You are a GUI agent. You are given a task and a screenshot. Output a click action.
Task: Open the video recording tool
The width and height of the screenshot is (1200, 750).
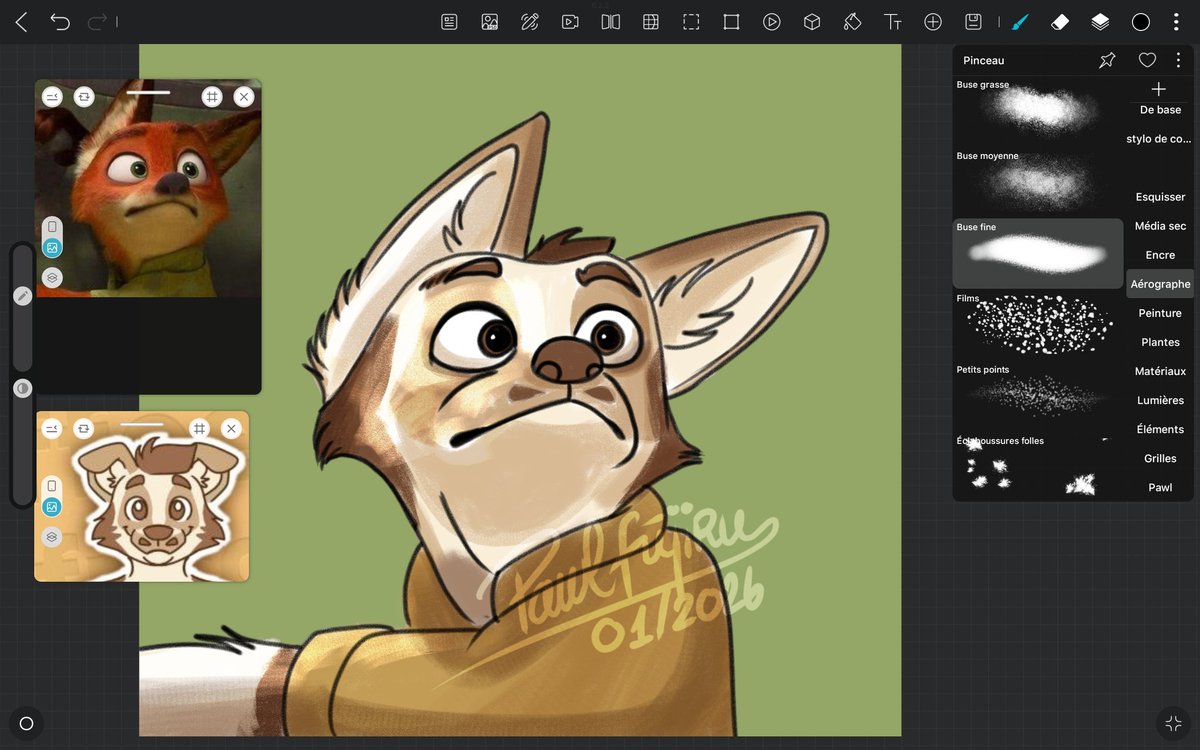click(570, 22)
